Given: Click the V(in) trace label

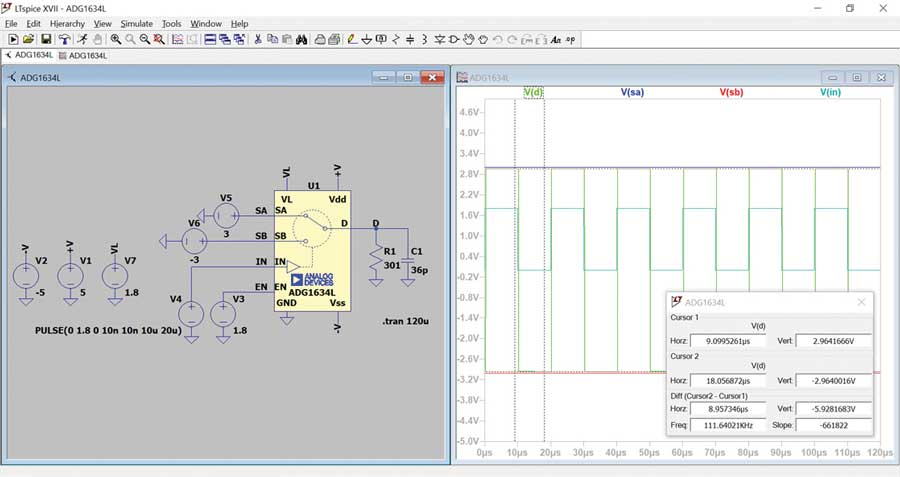Looking at the screenshot, I should [831, 92].
